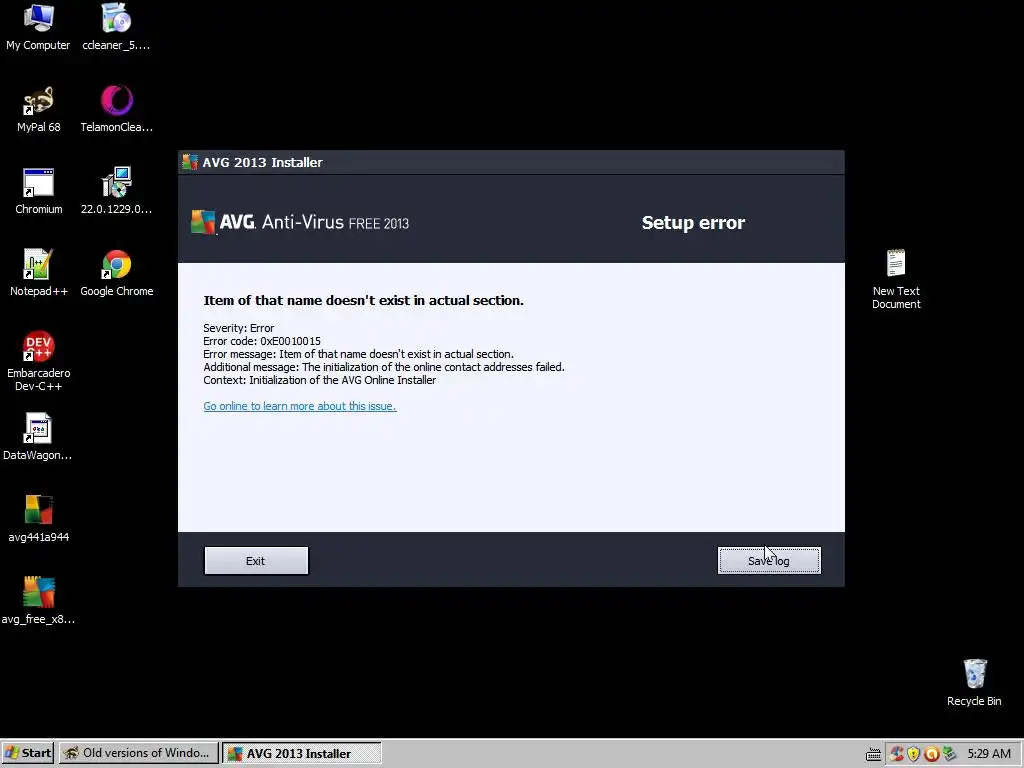Select the New Text Document icon
This screenshot has width=1024, height=768.
pos(896,280)
